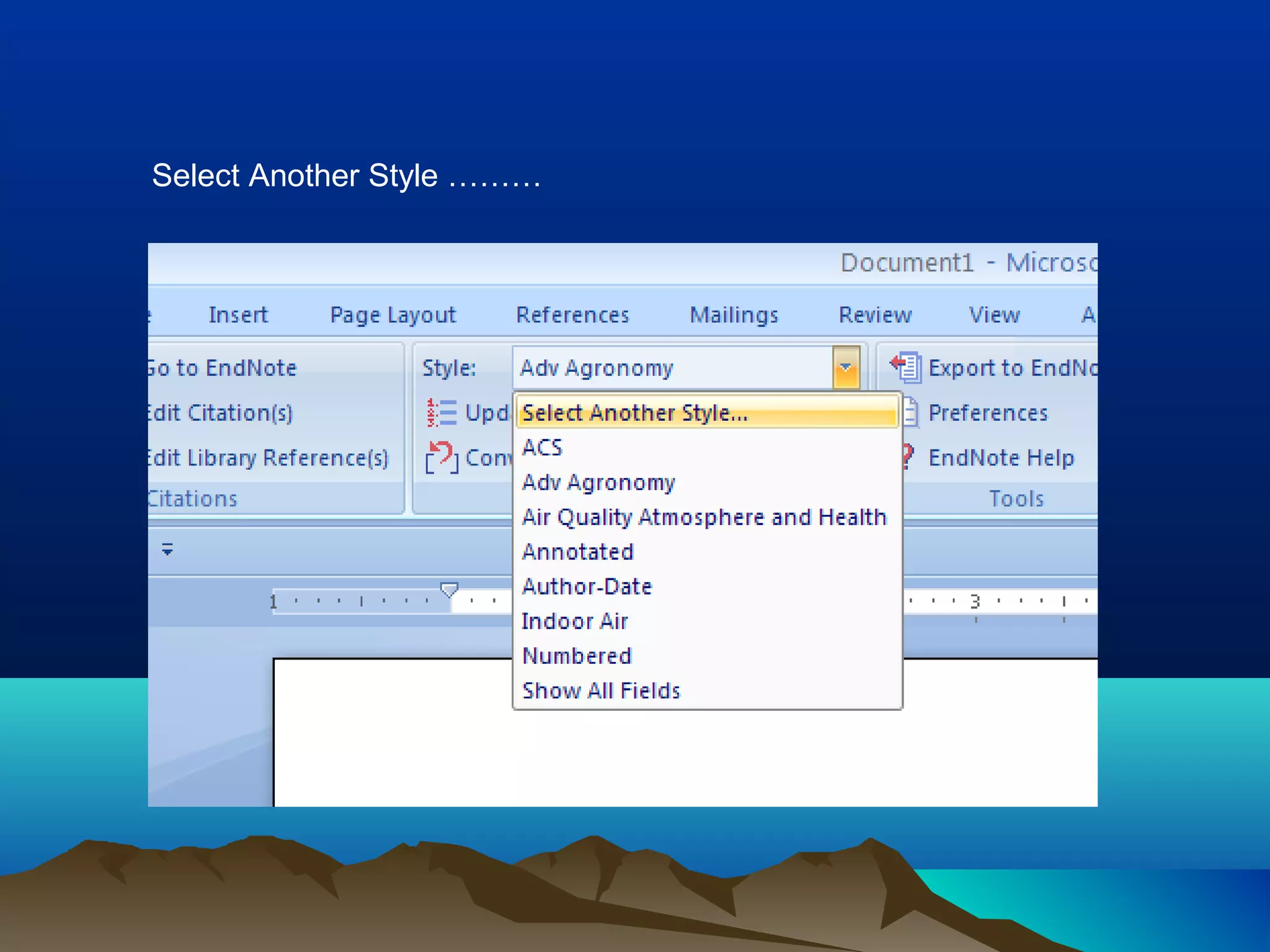Click the Quick Access toolbar customize arrow
The image size is (1270, 952).
167,549
